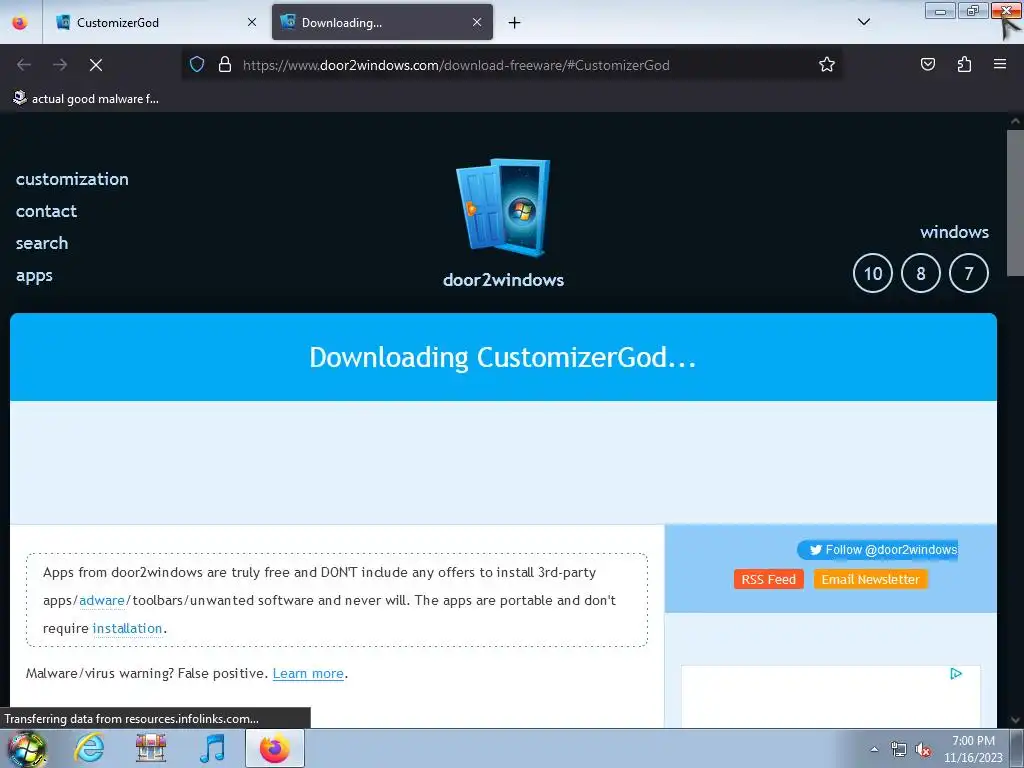Viewport: 1024px width, 768px height.
Task: Click the 'Downloading CustomizerGod...' heading
Action: (x=503, y=357)
